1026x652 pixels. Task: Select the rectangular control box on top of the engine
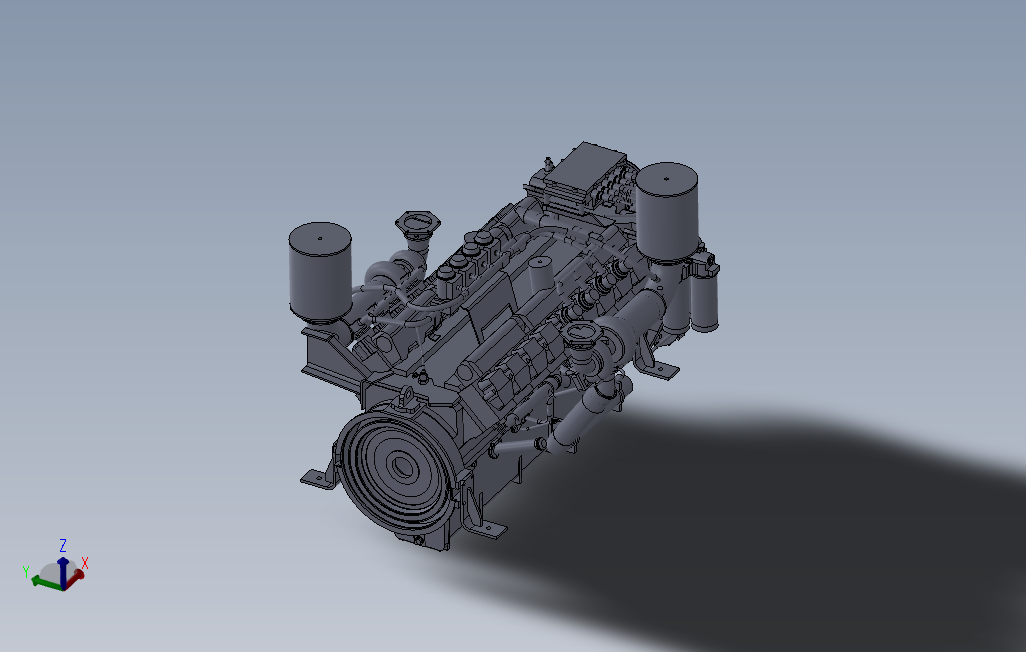click(x=586, y=173)
